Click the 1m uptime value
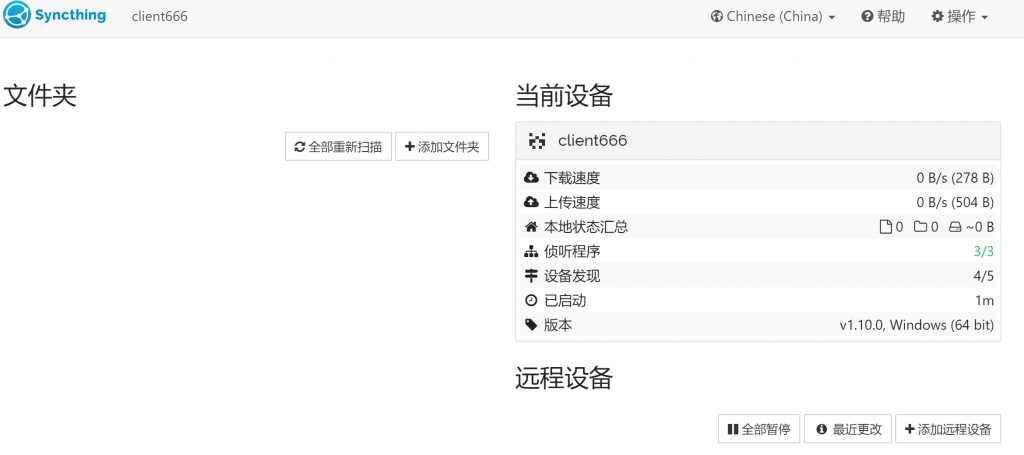Screen dimensions: 1024x455 tap(985, 301)
